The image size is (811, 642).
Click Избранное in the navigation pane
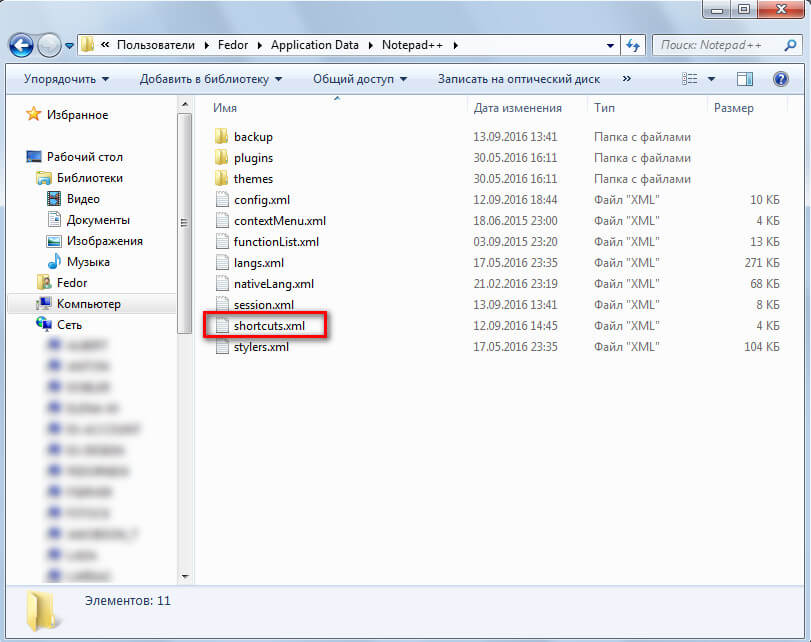78,115
